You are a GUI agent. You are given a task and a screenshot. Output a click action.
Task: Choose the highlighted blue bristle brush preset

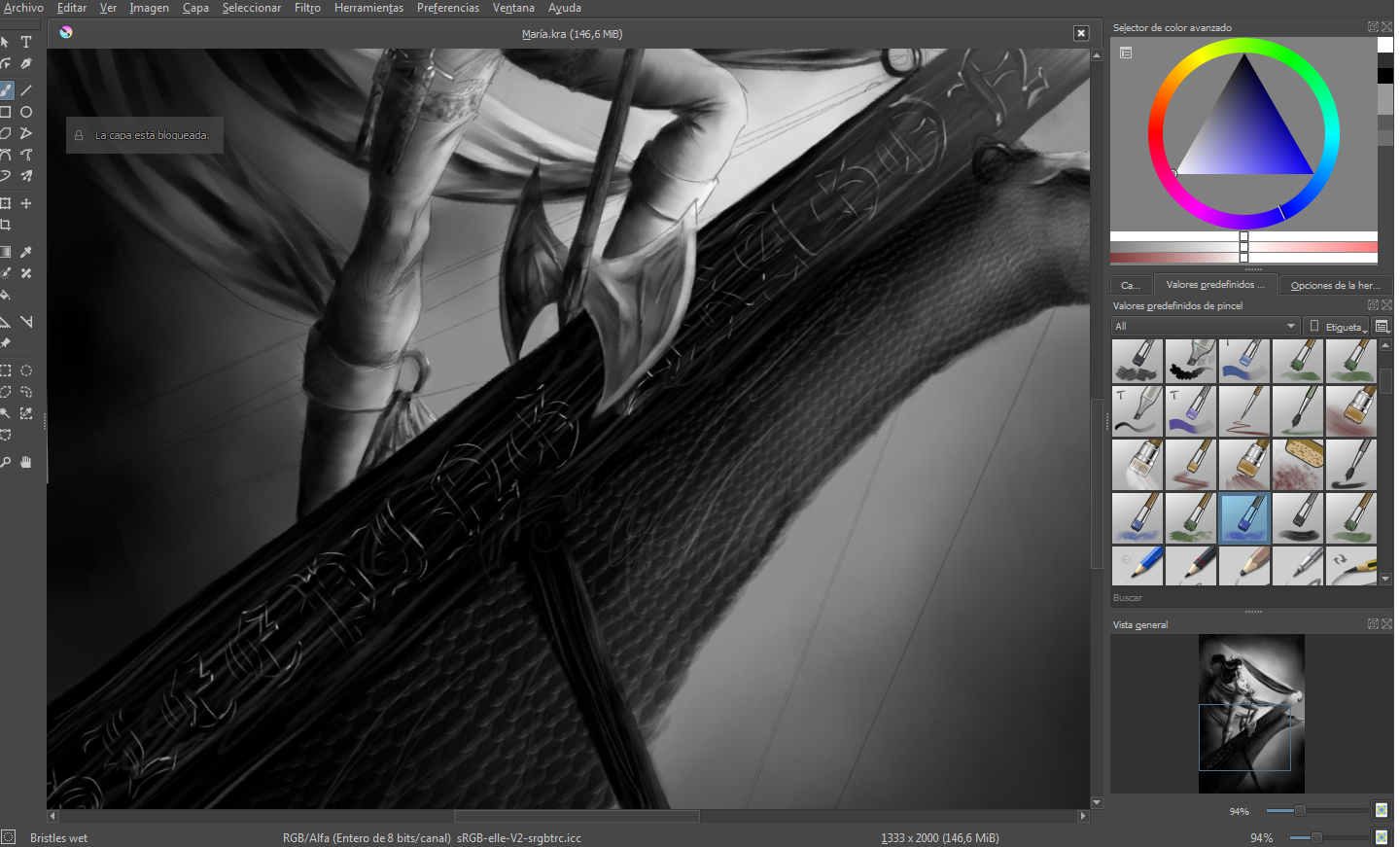pyautogui.click(x=1243, y=517)
